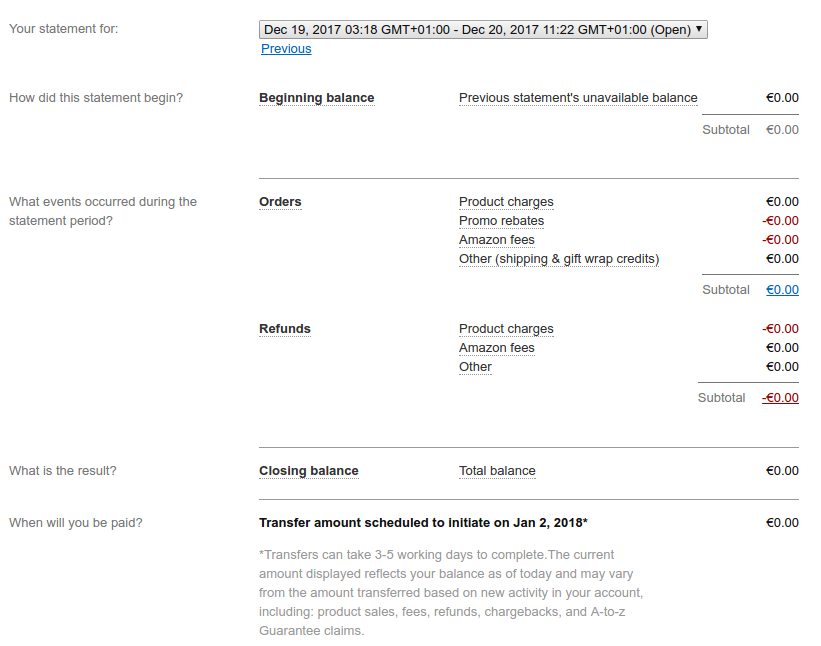This screenshot has height=646, width=821.
Task: Click the Refunds section heading
Action: 285,329
